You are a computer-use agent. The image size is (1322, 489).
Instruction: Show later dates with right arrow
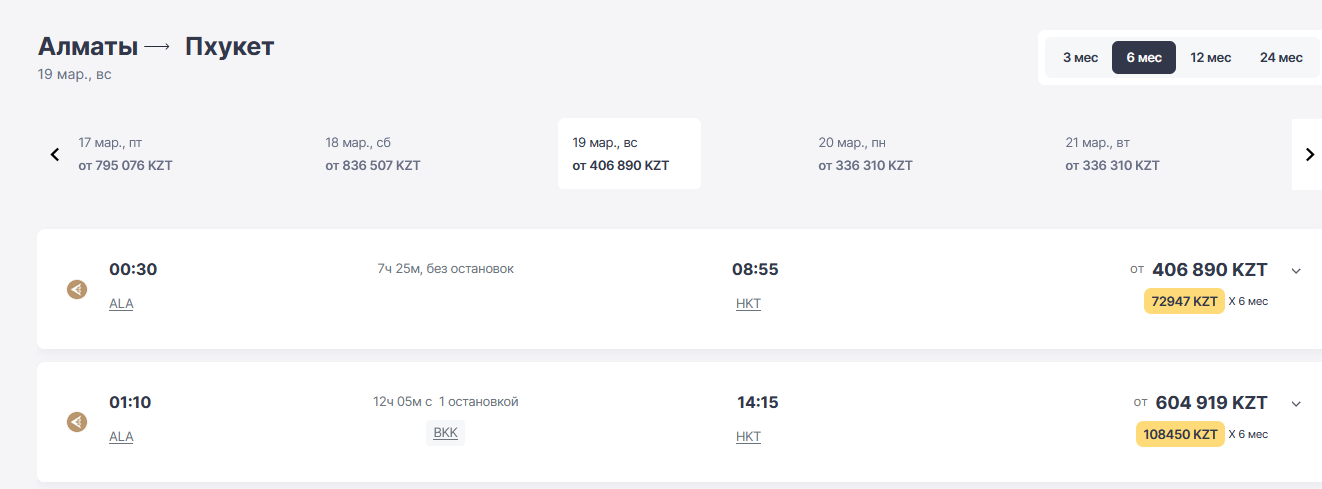coord(1309,154)
